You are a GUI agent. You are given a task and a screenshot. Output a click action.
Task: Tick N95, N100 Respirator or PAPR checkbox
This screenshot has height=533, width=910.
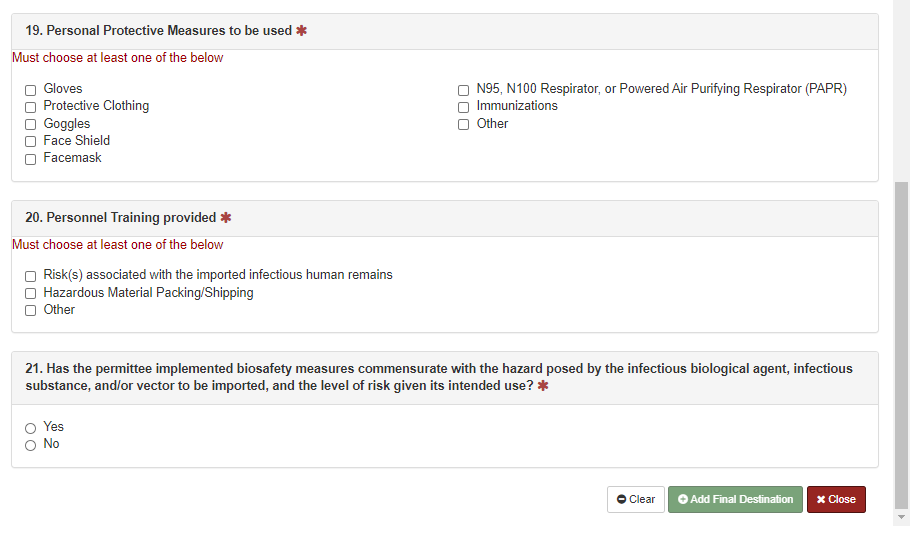pyautogui.click(x=464, y=90)
